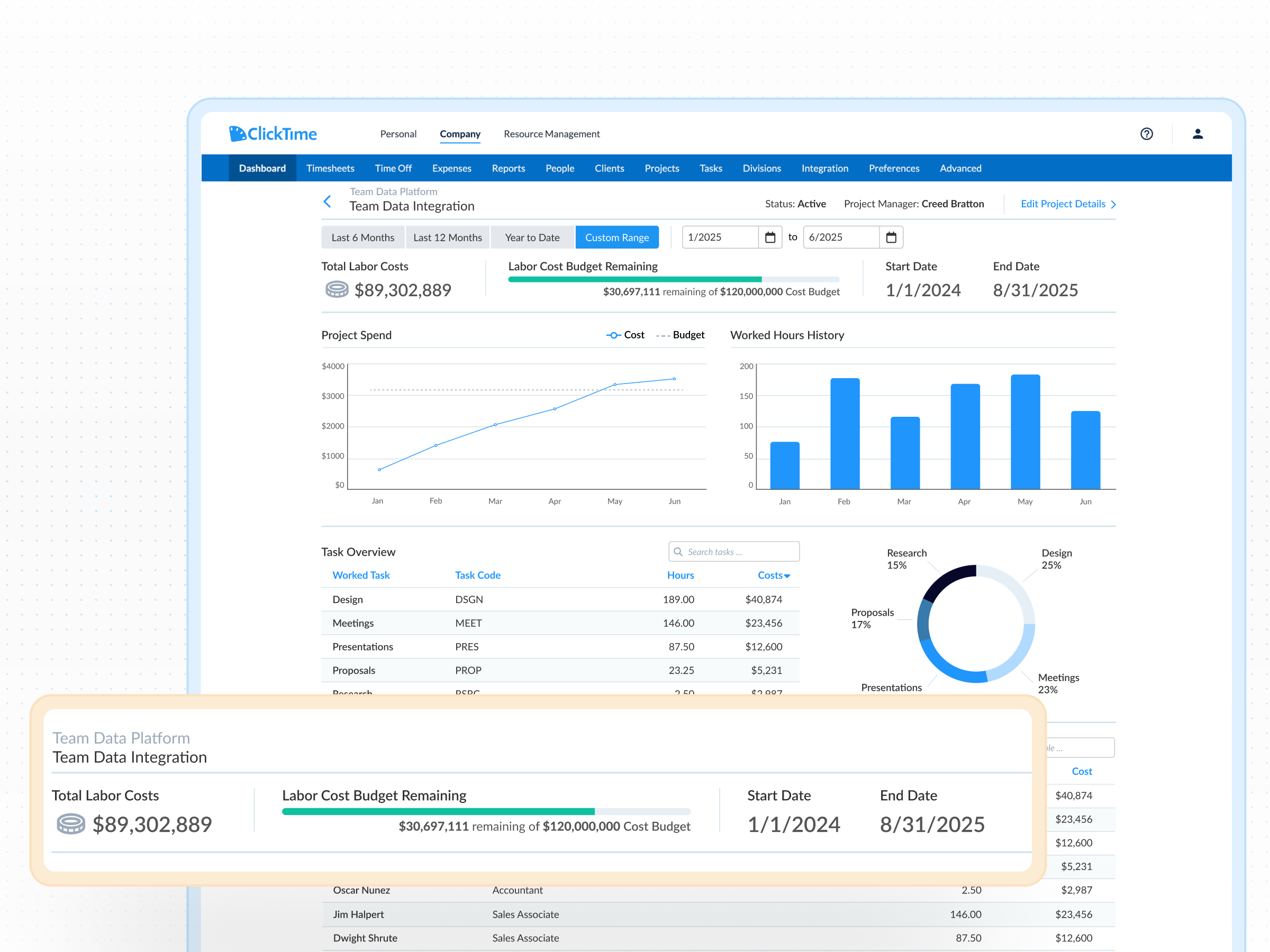The height and width of the screenshot is (952, 1270).
Task: Sort the table by Hours column
Action: point(680,575)
